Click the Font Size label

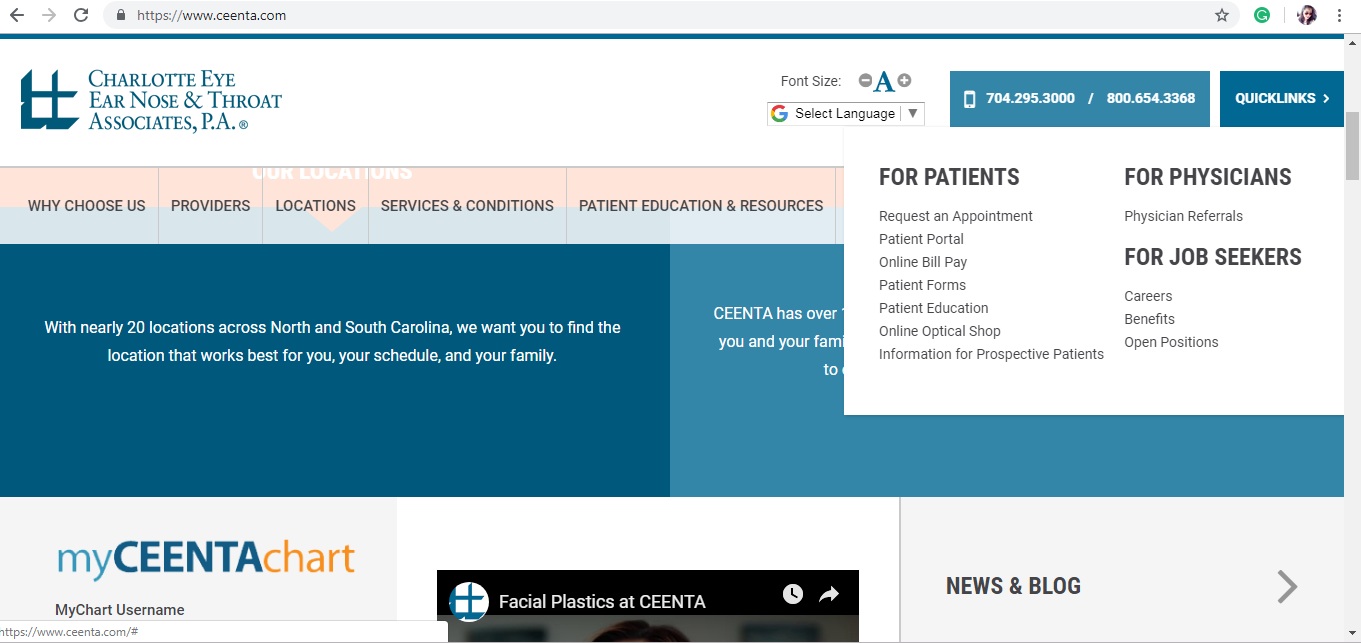(811, 81)
